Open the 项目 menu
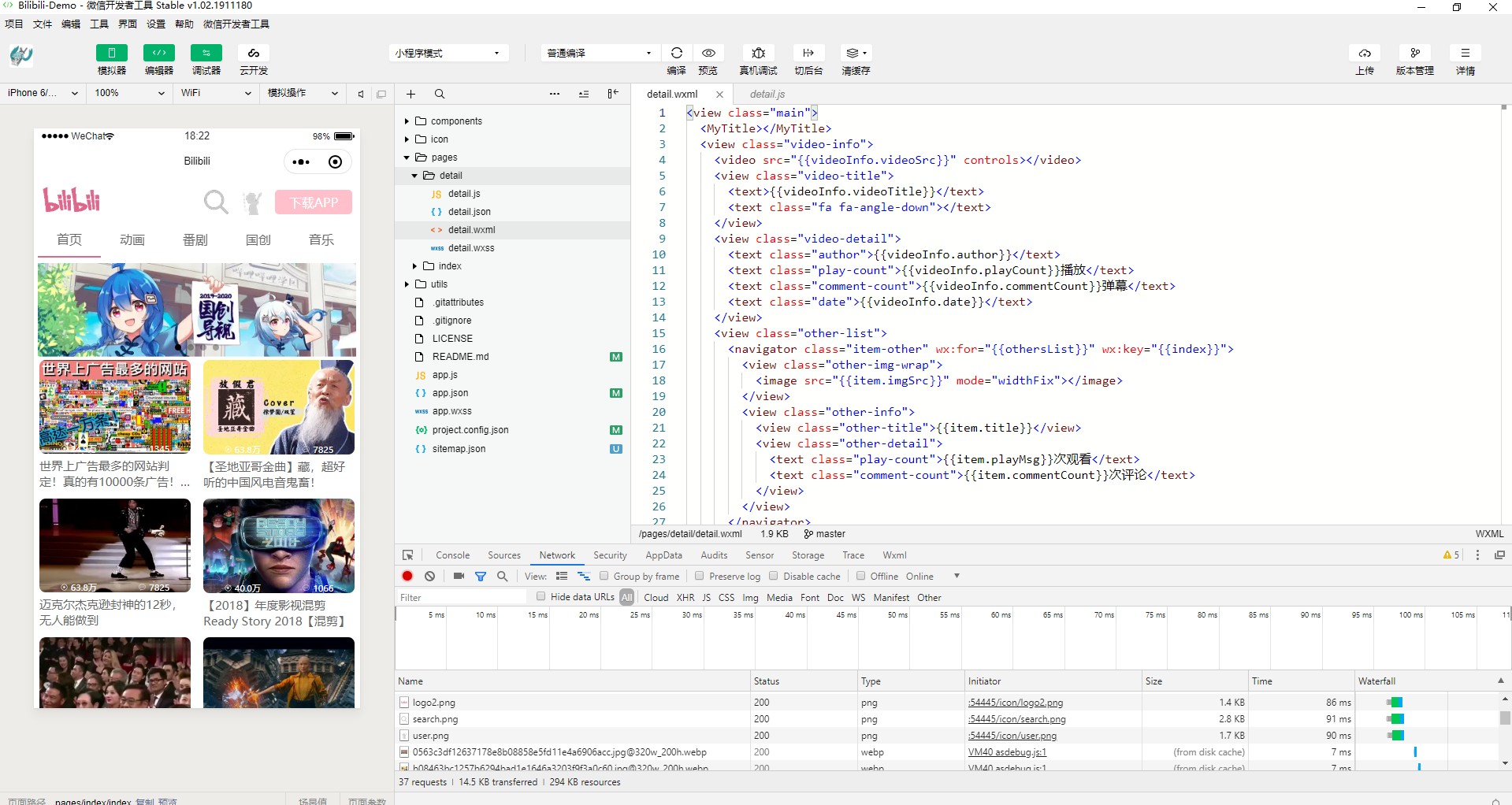1512x805 pixels. (14, 24)
